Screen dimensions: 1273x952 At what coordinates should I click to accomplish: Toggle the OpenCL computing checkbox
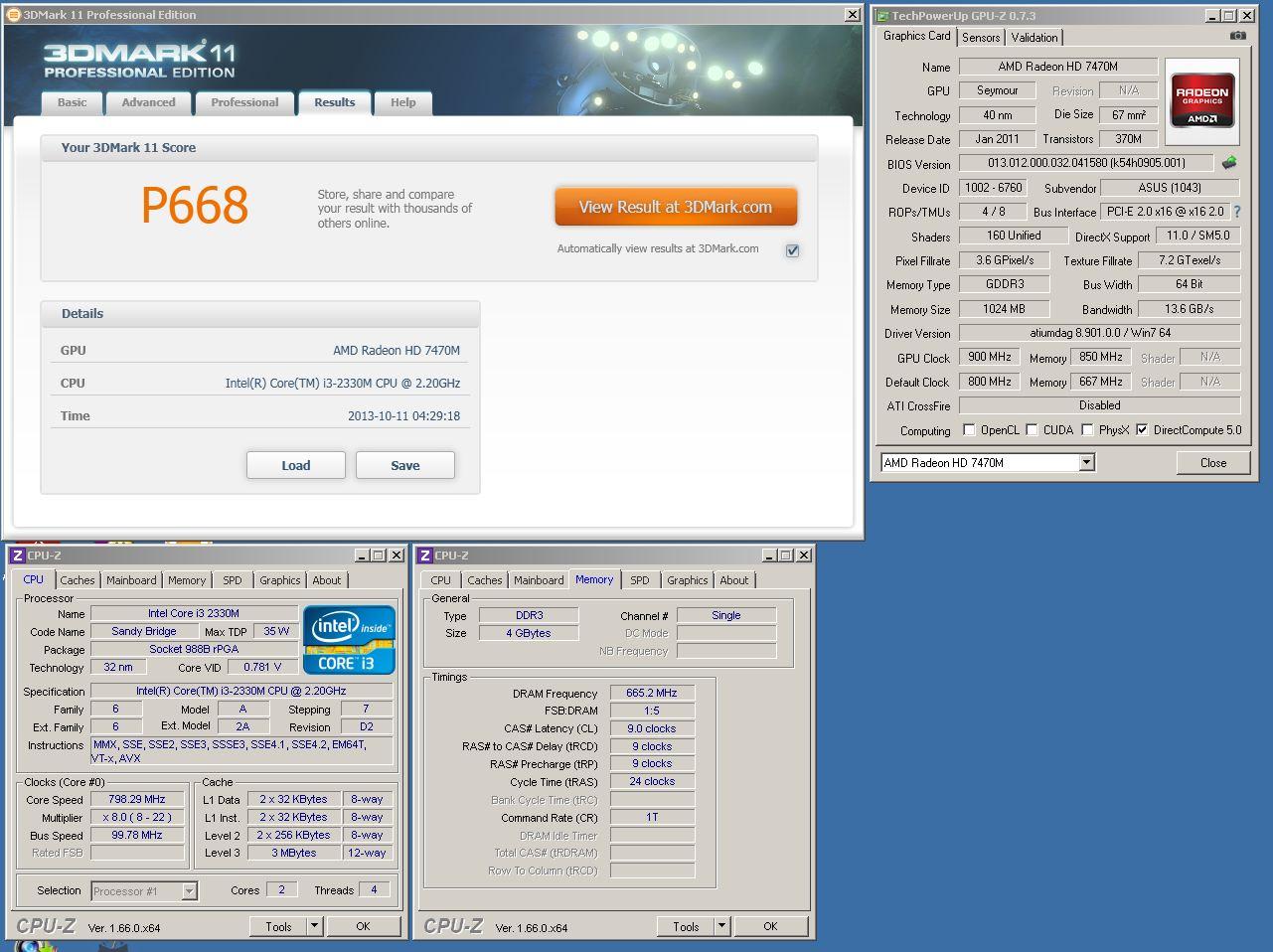tap(969, 430)
